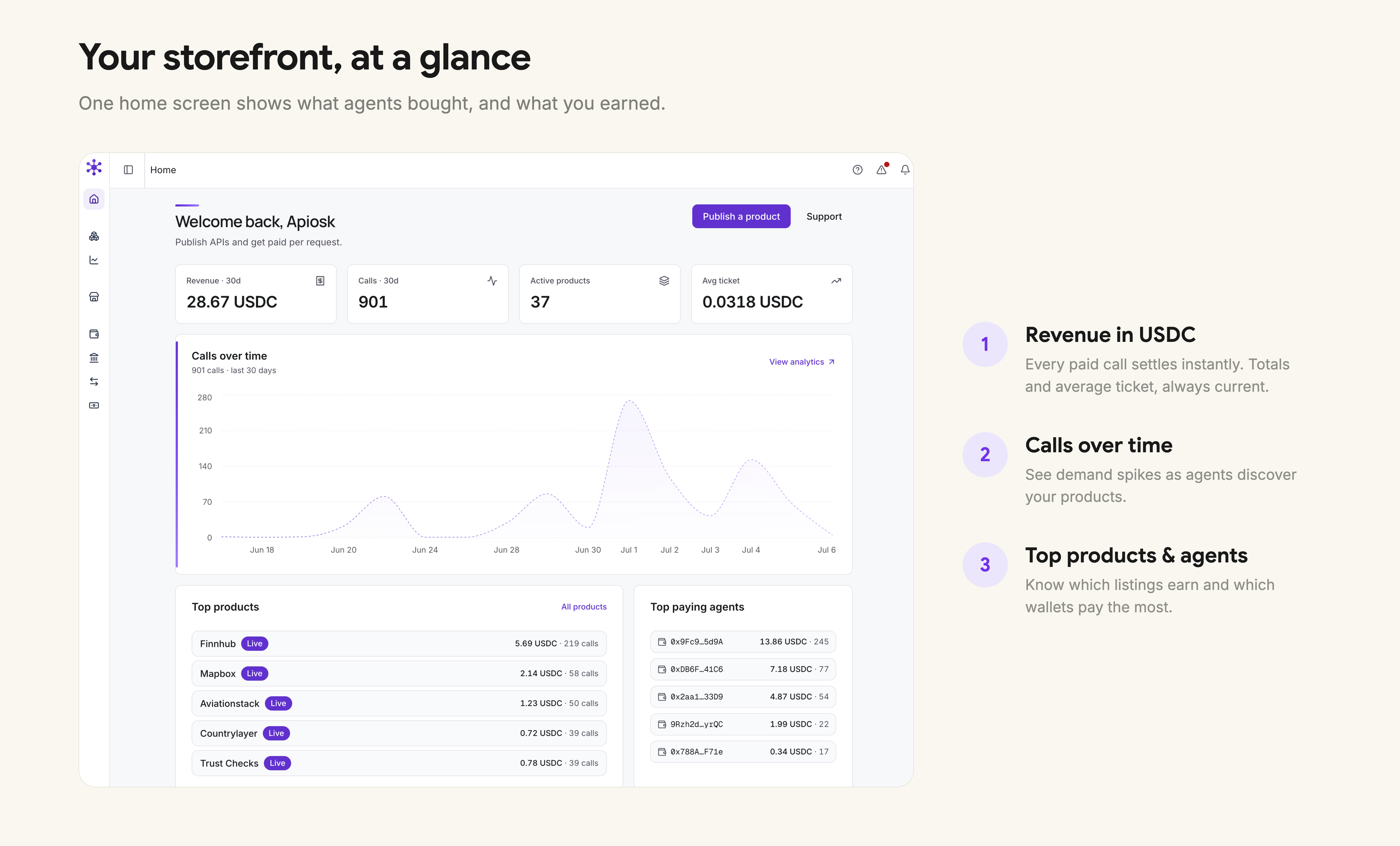Viewport: 1400px width, 846px height.
Task: Open the storefront sidebar icon
Action: (x=94, y=297)
